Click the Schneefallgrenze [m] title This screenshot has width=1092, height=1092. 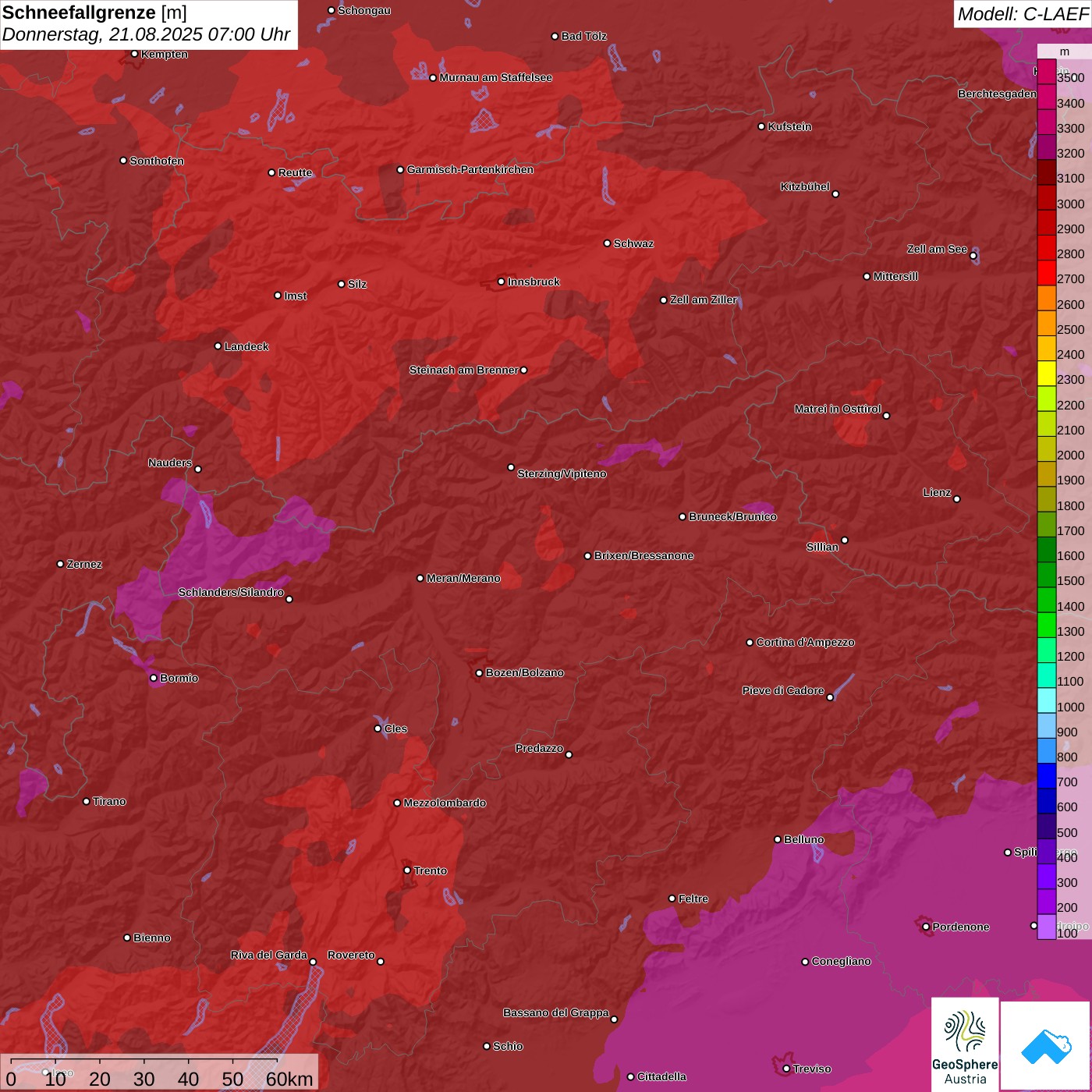(x=94, y=12)
